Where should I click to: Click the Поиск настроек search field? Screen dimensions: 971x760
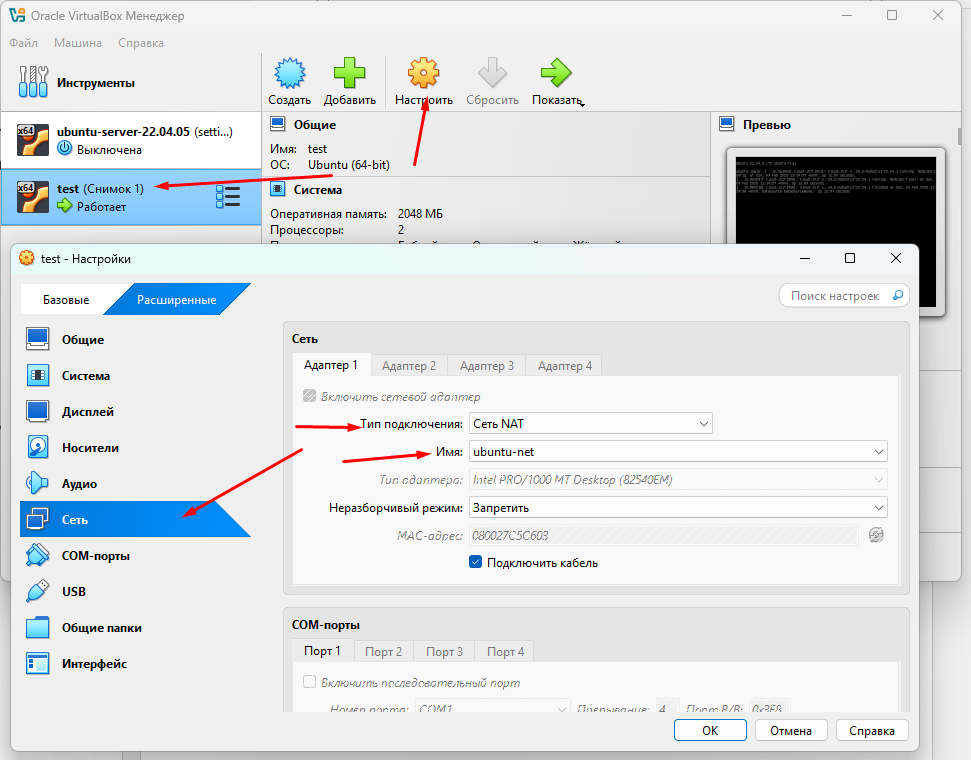click(843, 295)
